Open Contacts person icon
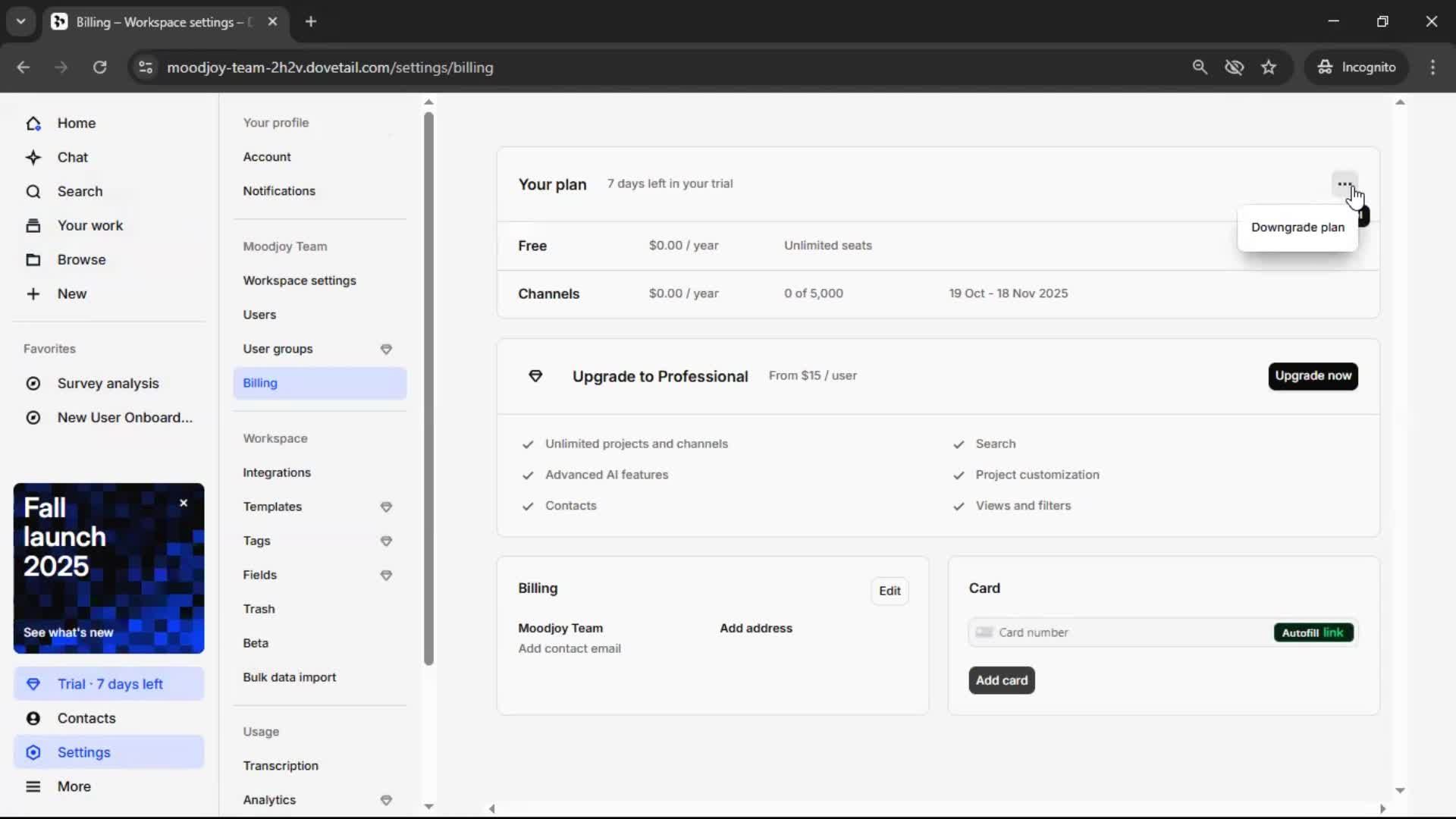 (x=33, y=718)
